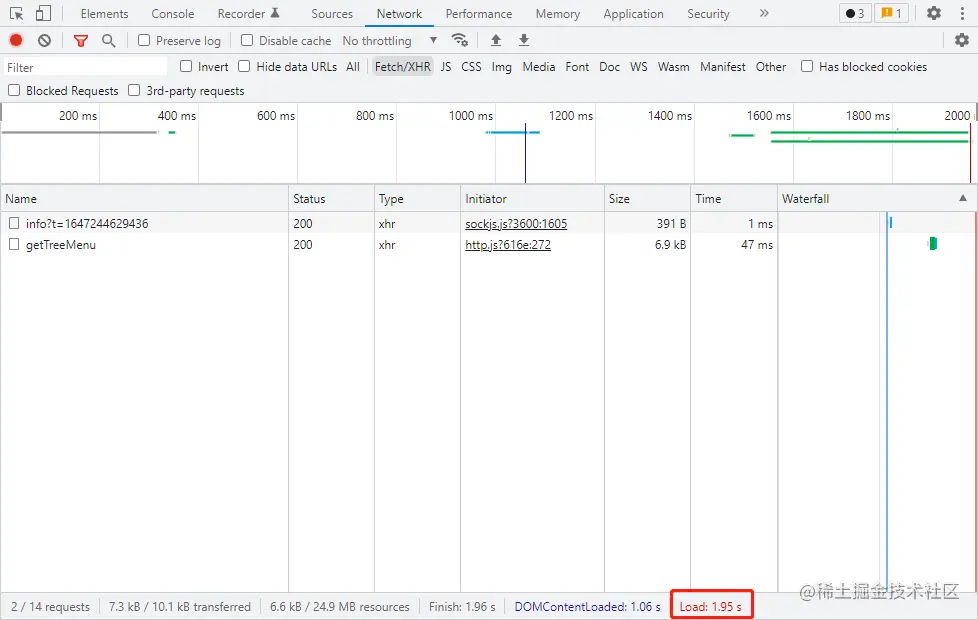Open the Application tab
This screenshot has height=620, width=978.
click(x=634, y=14)
